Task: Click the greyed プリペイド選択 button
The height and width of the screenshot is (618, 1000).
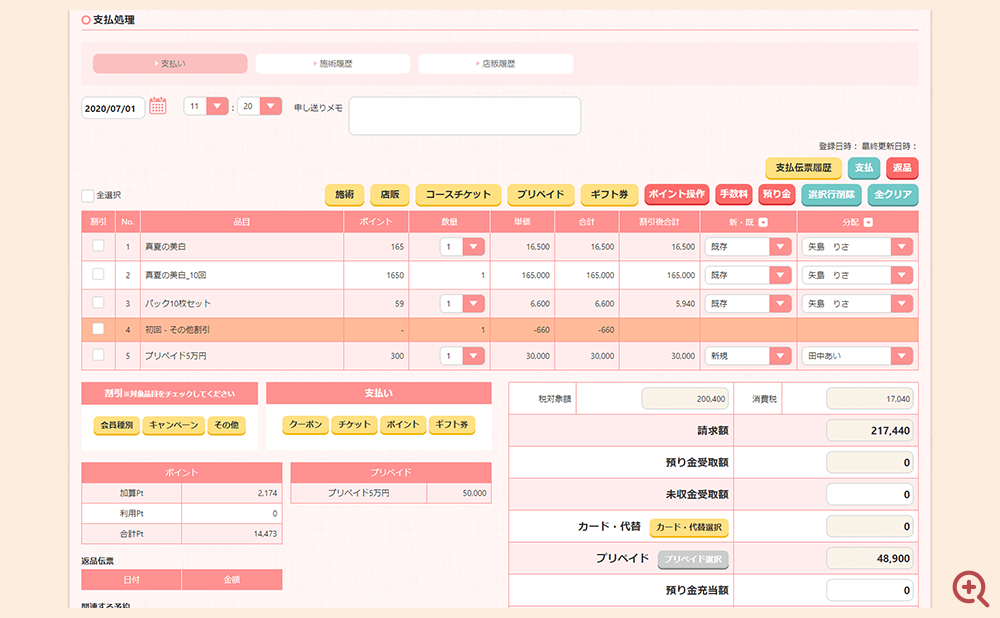Action: tap(693, 559)
